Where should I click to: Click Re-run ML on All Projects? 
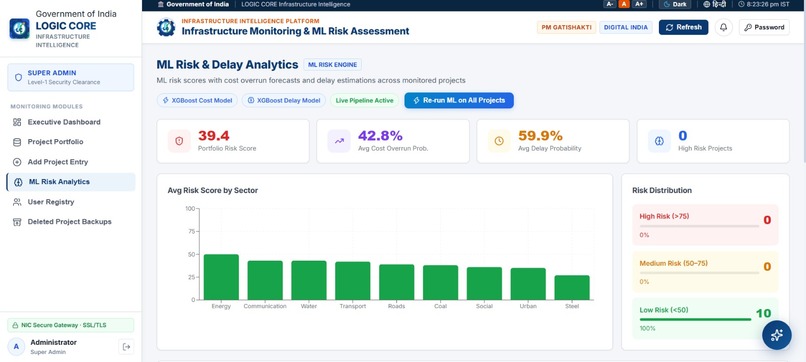pyautogui.click(x=459, y=100)
